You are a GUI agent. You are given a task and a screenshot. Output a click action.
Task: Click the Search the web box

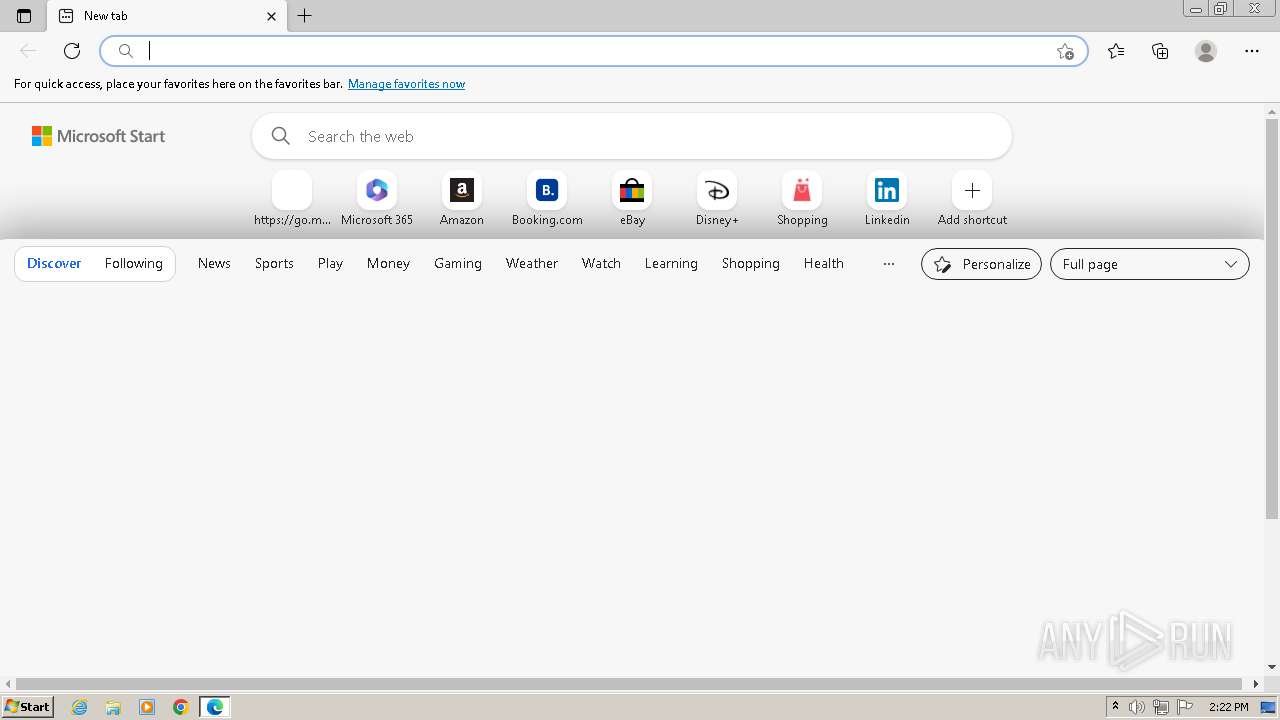point(632,136)
